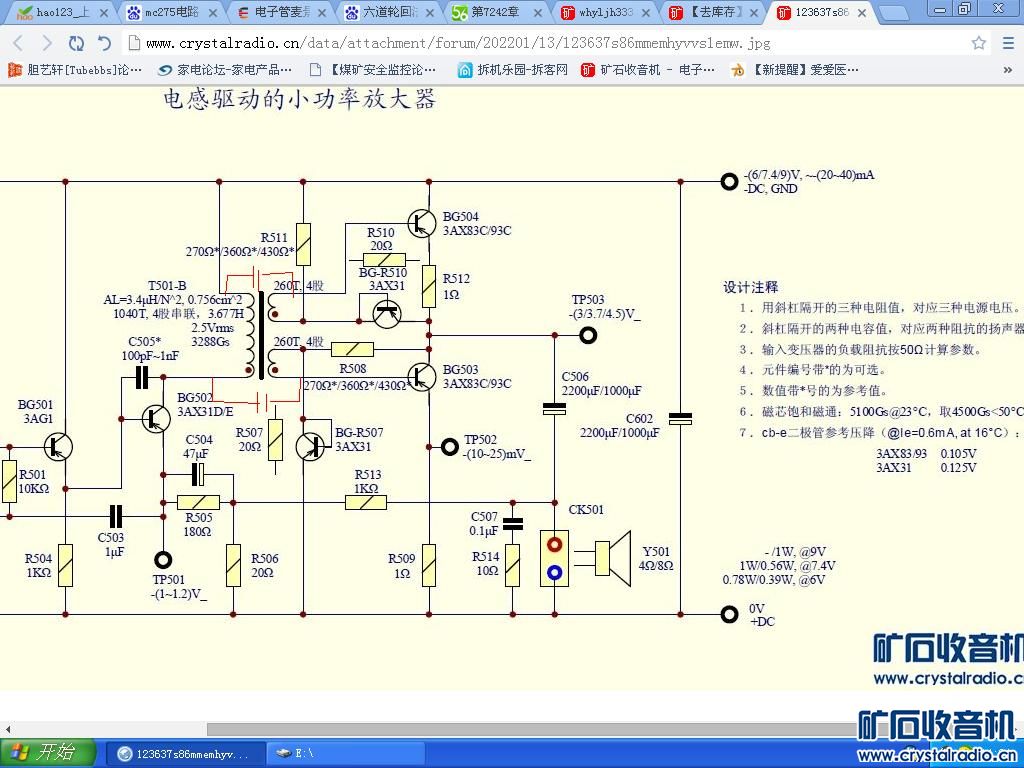
Task: Open the 【新提醒】爱爱医 bookmark
Action: point(795,70)
